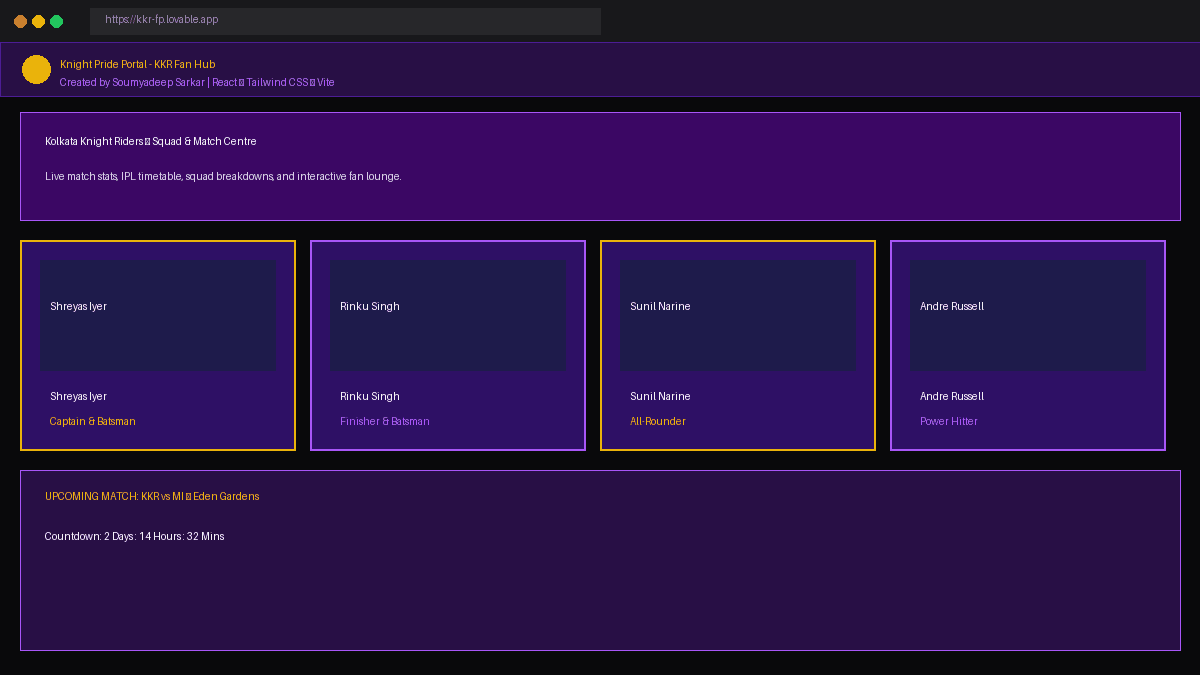
Task: Open the Rinku Singh image thumbnail
Action: pos(448,316)
